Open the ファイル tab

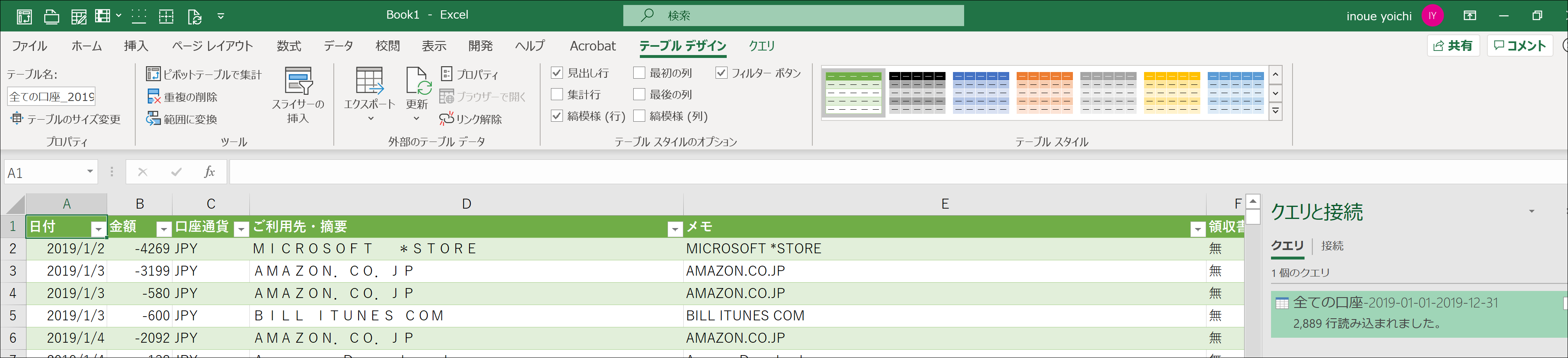(x=29, y=46)
